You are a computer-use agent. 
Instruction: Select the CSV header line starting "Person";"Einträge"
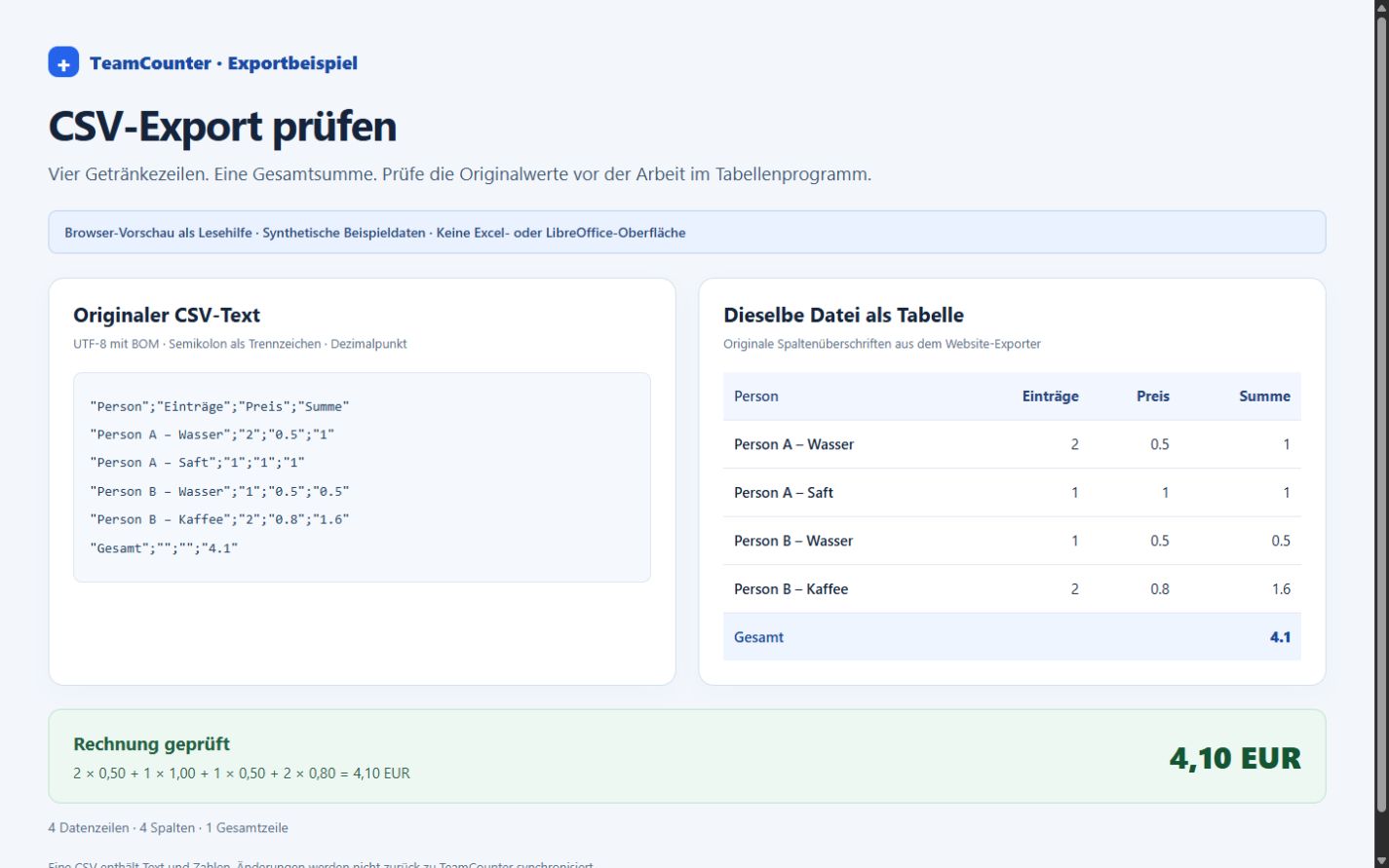[x=219, y=406]
